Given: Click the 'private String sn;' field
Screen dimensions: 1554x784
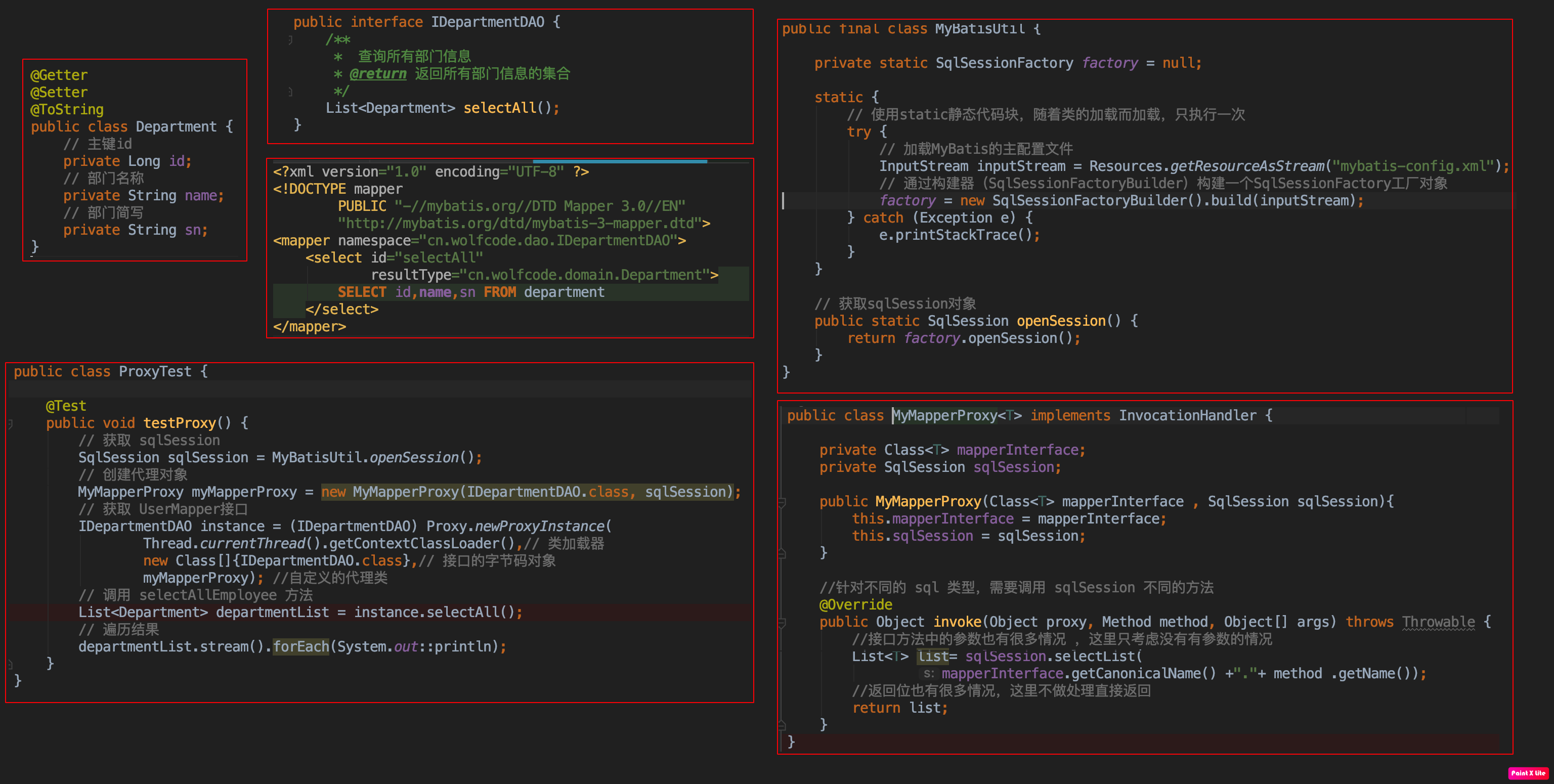Looking at the screenshot, I should coord(136,230).
